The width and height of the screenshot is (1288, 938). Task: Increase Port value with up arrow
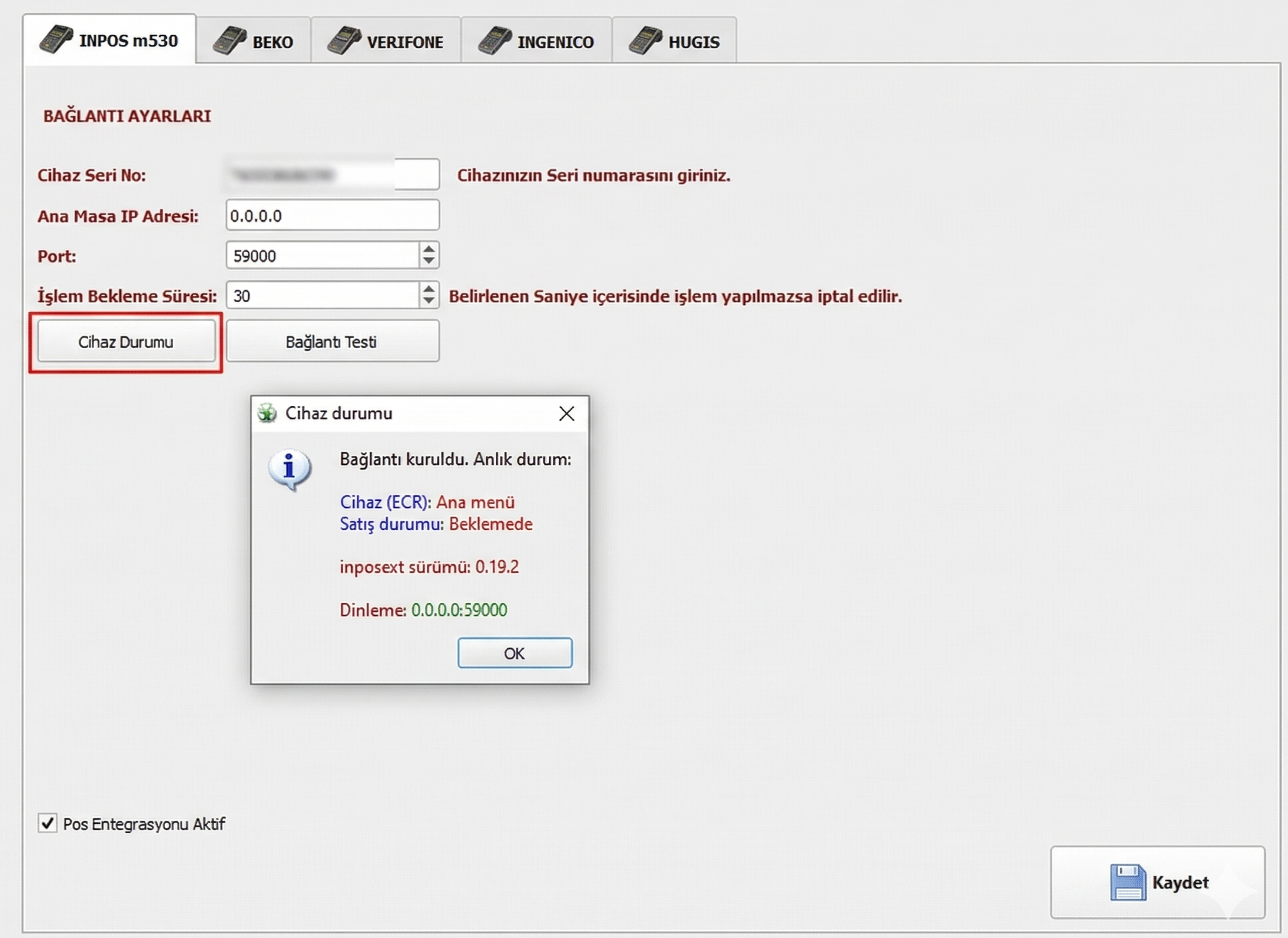tap(429, 249)
